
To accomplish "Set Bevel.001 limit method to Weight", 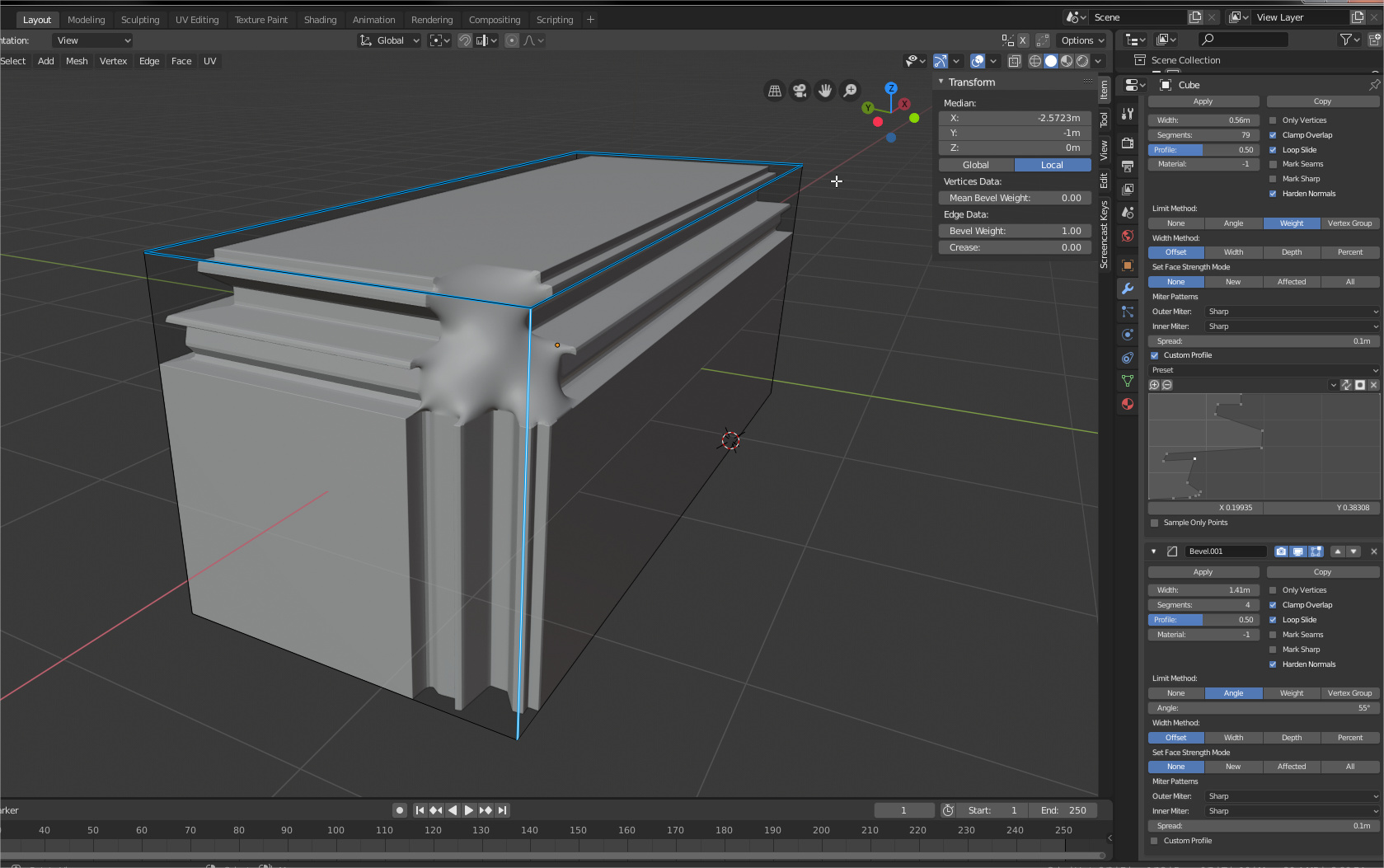I will [1292, 693].
